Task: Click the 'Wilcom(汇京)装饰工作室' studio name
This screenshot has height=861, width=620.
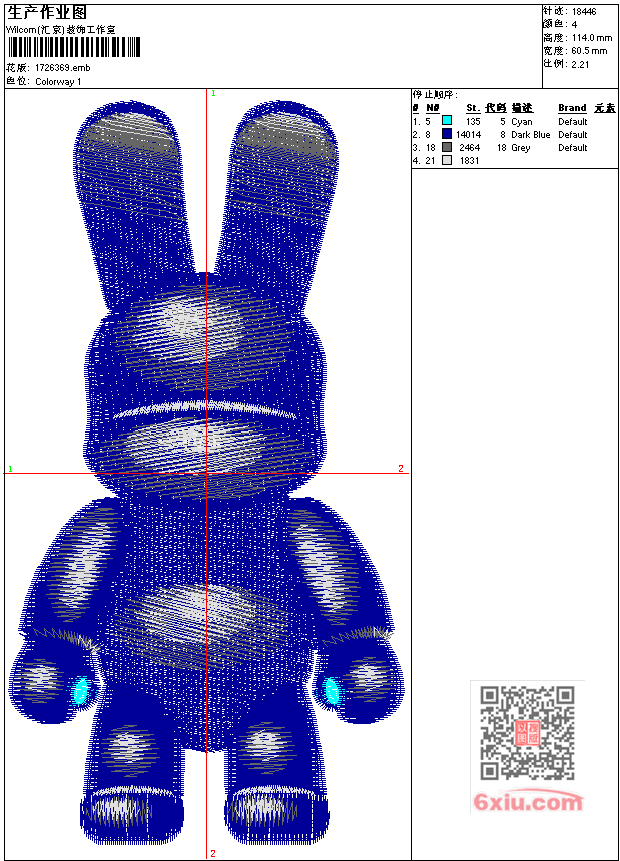Action: [60, 30]
